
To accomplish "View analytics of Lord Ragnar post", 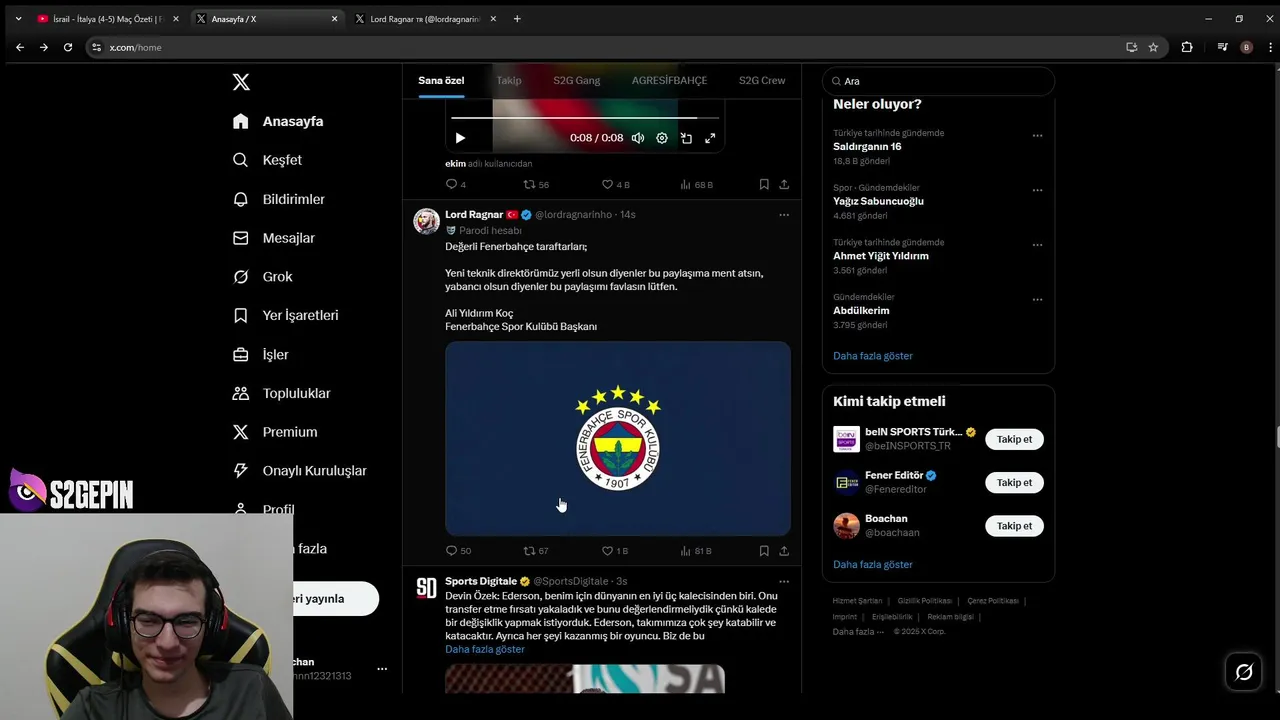I will coord(696,550).
